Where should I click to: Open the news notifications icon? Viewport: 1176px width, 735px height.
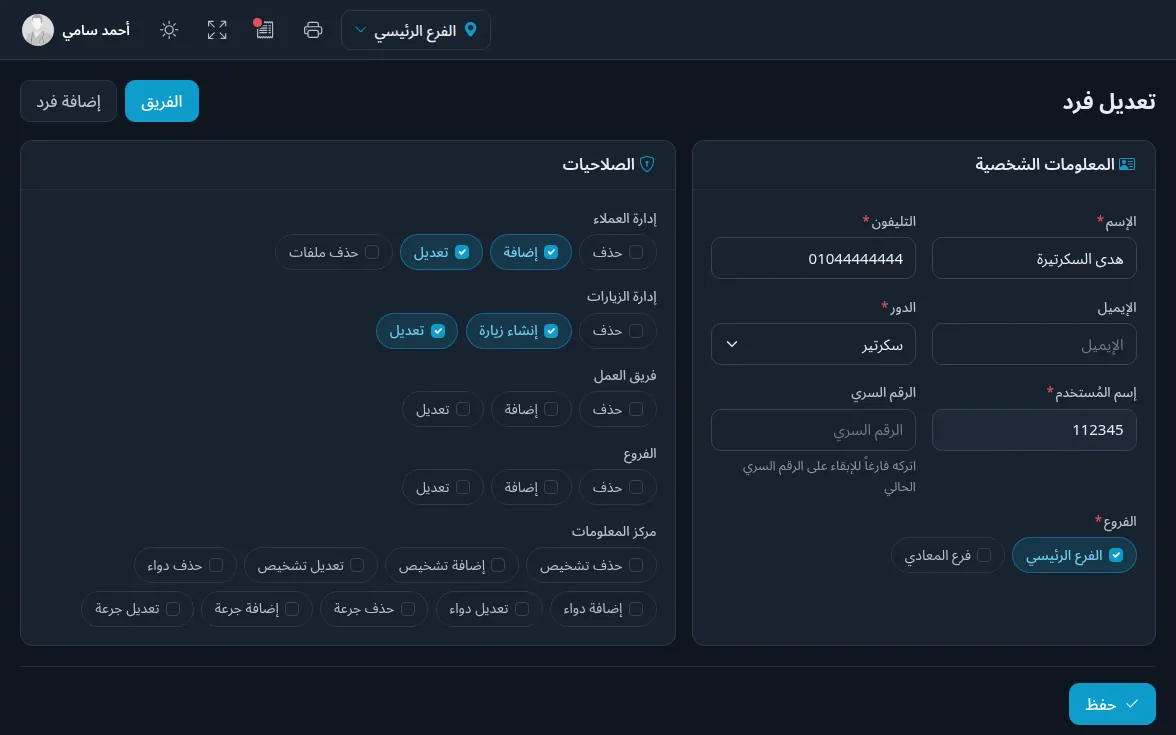(x=264, y=29)
